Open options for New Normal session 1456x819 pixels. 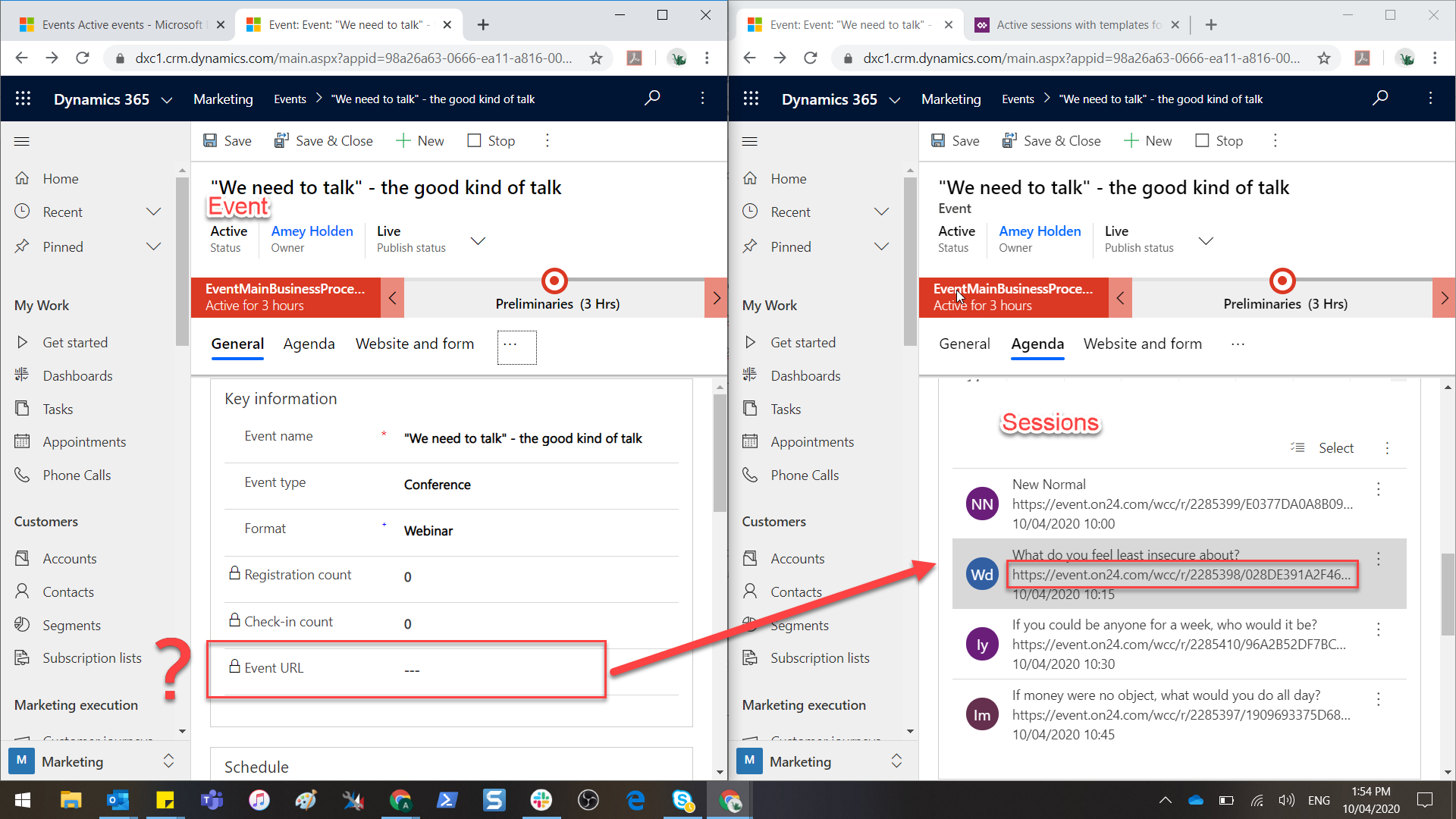1379,490
